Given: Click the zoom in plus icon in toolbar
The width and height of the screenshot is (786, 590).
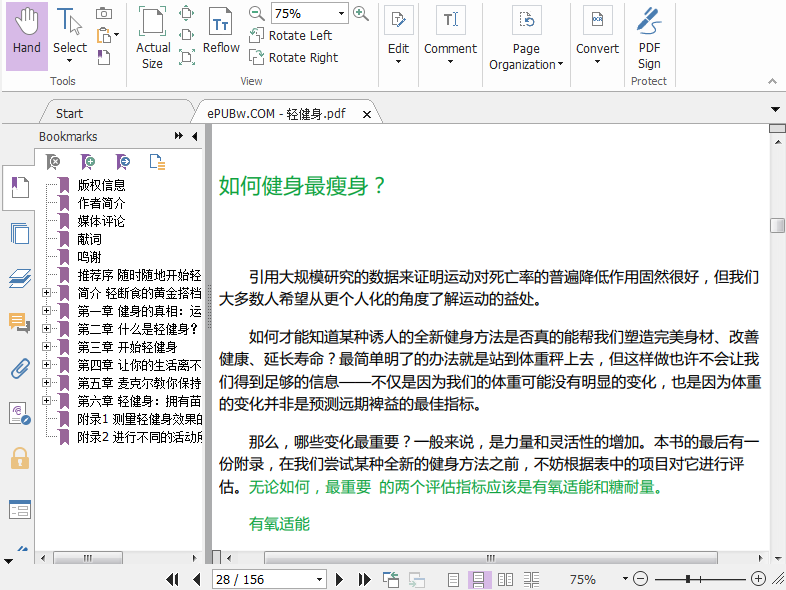Looking at the screenshot, I should pyautogui.click(x=361, y=13).
